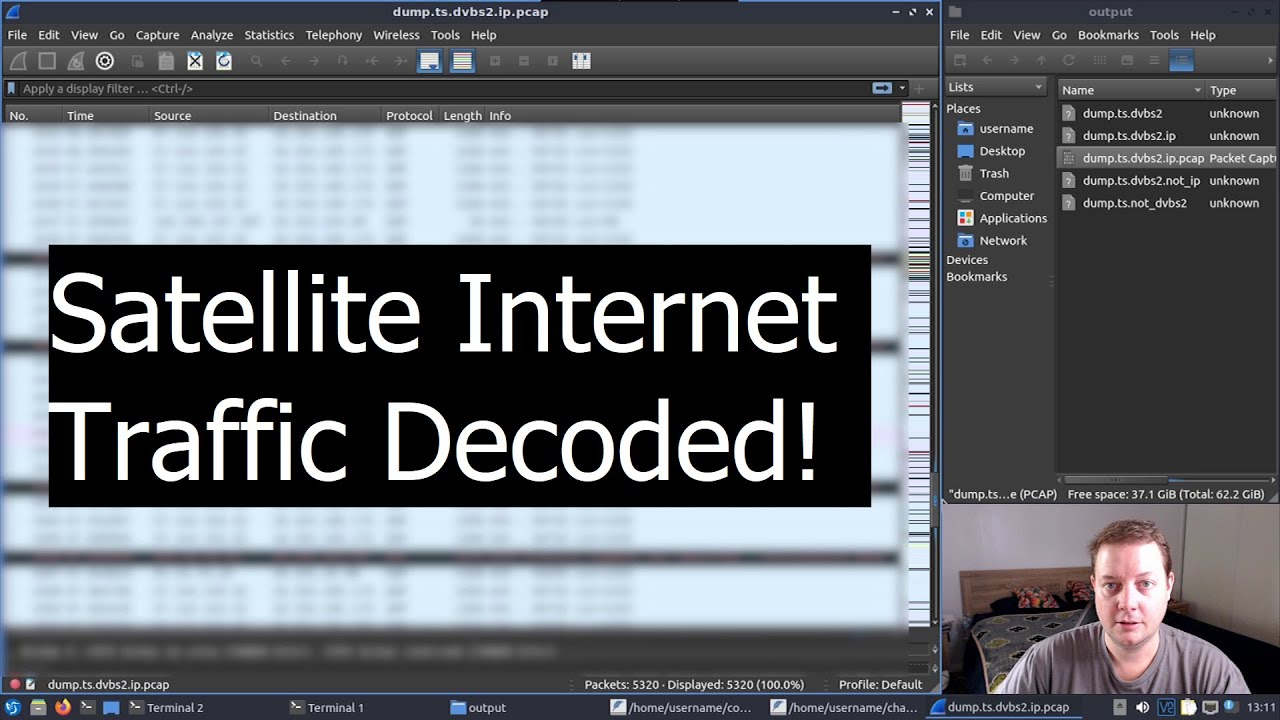Reload the capture file via toolbar icon
Image resolution: width=1280 pixels, height=720 pixels.
[224, 61]
